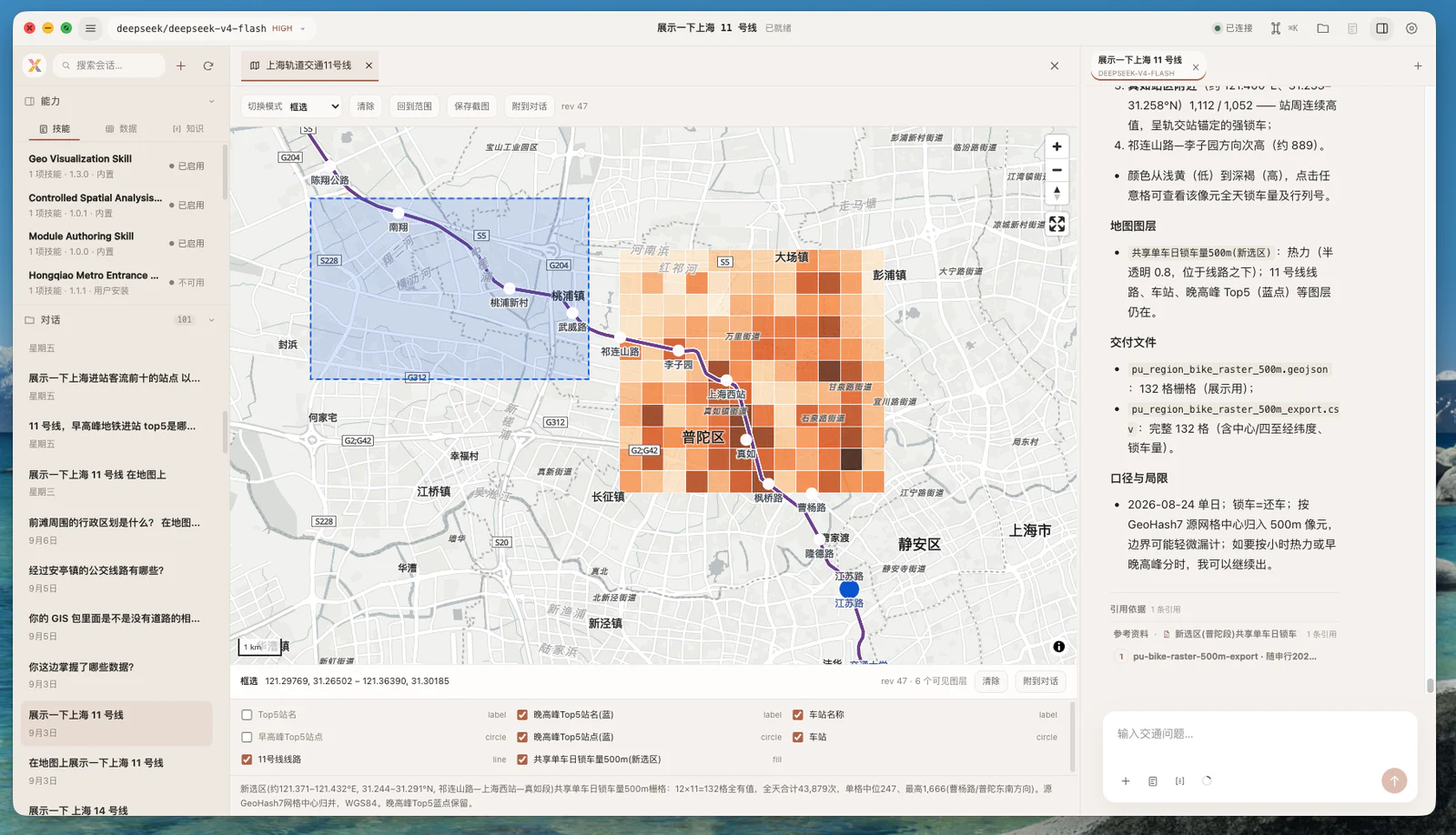Click the bracket list icon in chat input
The width and height of the screenshot is (1456, 835).
[1180, 781]
